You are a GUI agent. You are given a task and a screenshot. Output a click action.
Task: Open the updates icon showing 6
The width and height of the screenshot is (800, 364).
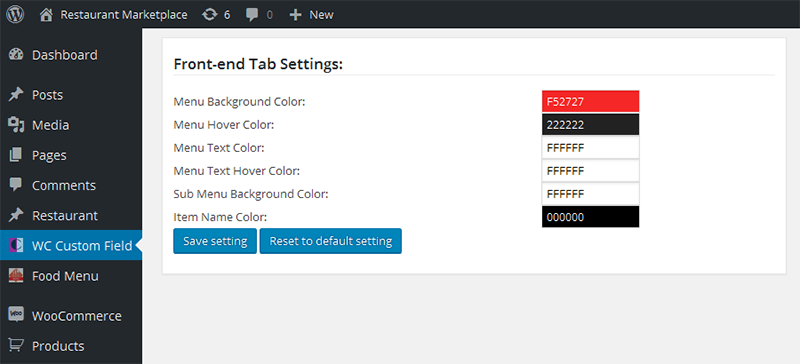pyautogui.click(x=209, y=15)
